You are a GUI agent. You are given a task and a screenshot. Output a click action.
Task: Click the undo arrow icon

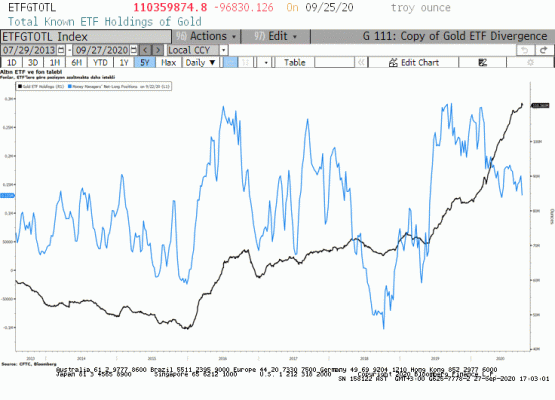tap(525, 50)
